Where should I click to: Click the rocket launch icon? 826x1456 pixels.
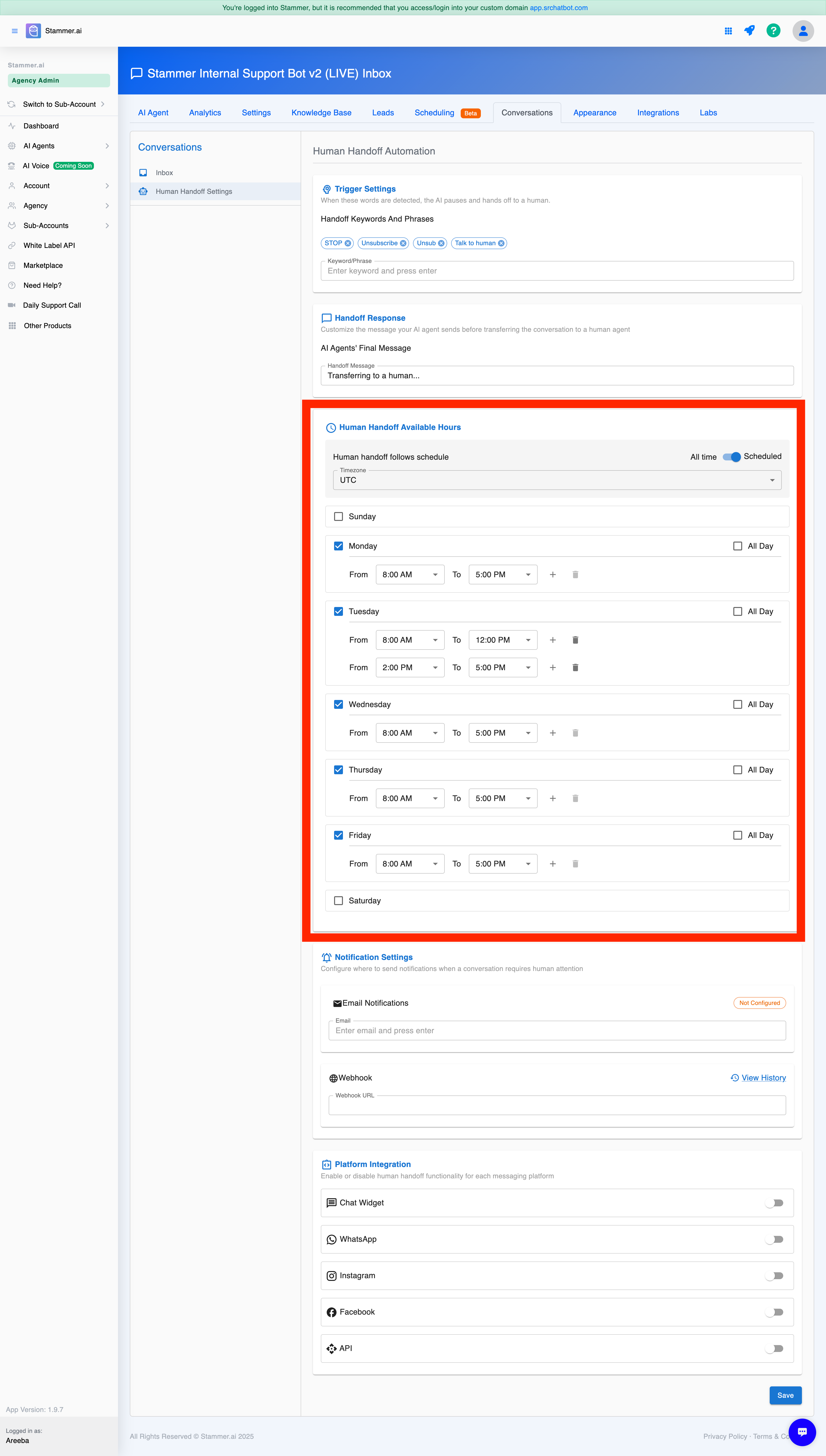click(x=749, y=31)
